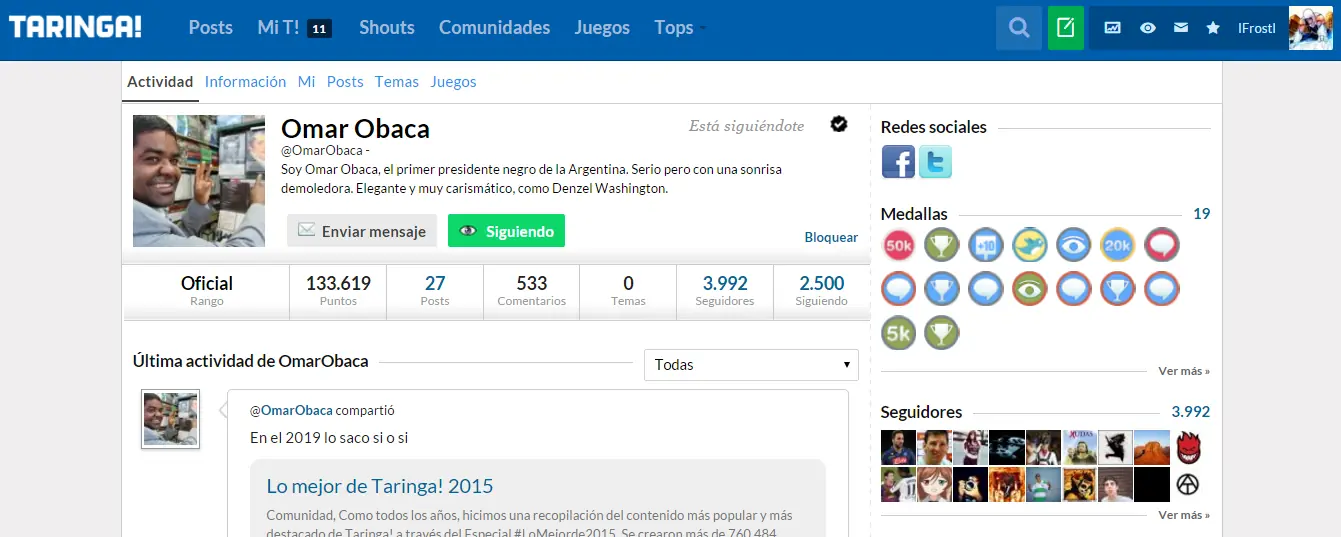Open Shouts section
The image size is (1341, 537).
point(387,28)
